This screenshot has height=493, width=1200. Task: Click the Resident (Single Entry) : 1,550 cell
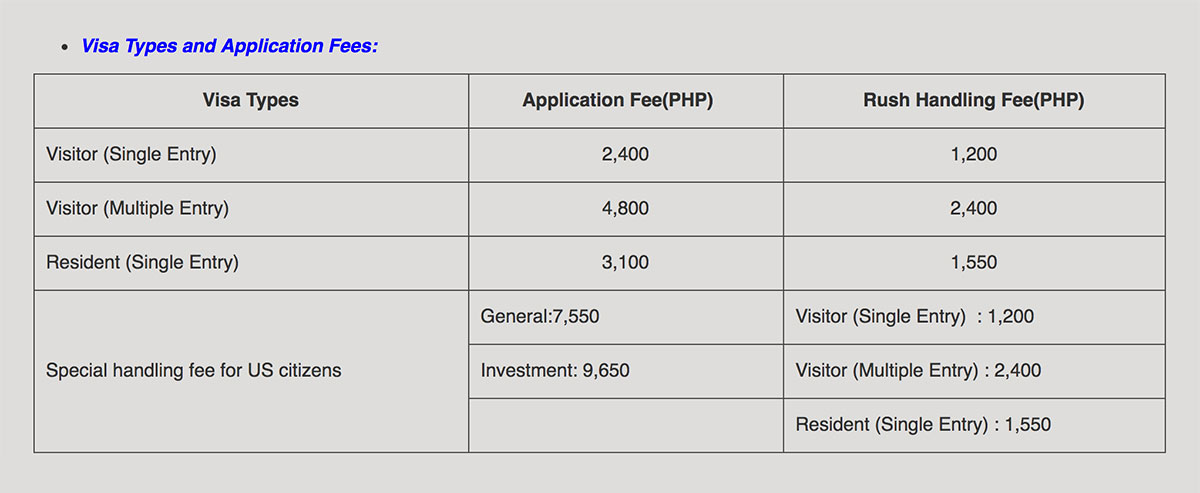[x=974, y=425]
